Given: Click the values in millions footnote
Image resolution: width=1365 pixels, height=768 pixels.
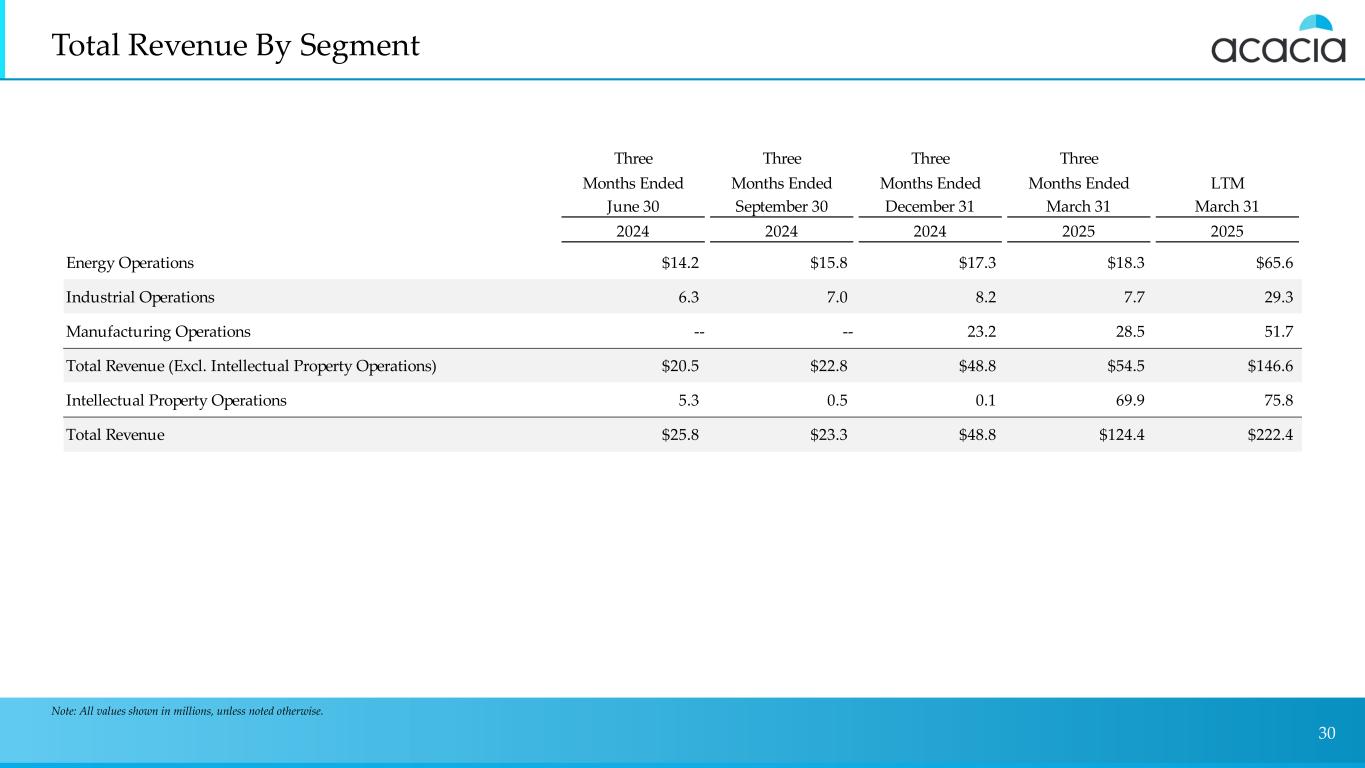Looking at the screenshot, I should coord(187,711).
